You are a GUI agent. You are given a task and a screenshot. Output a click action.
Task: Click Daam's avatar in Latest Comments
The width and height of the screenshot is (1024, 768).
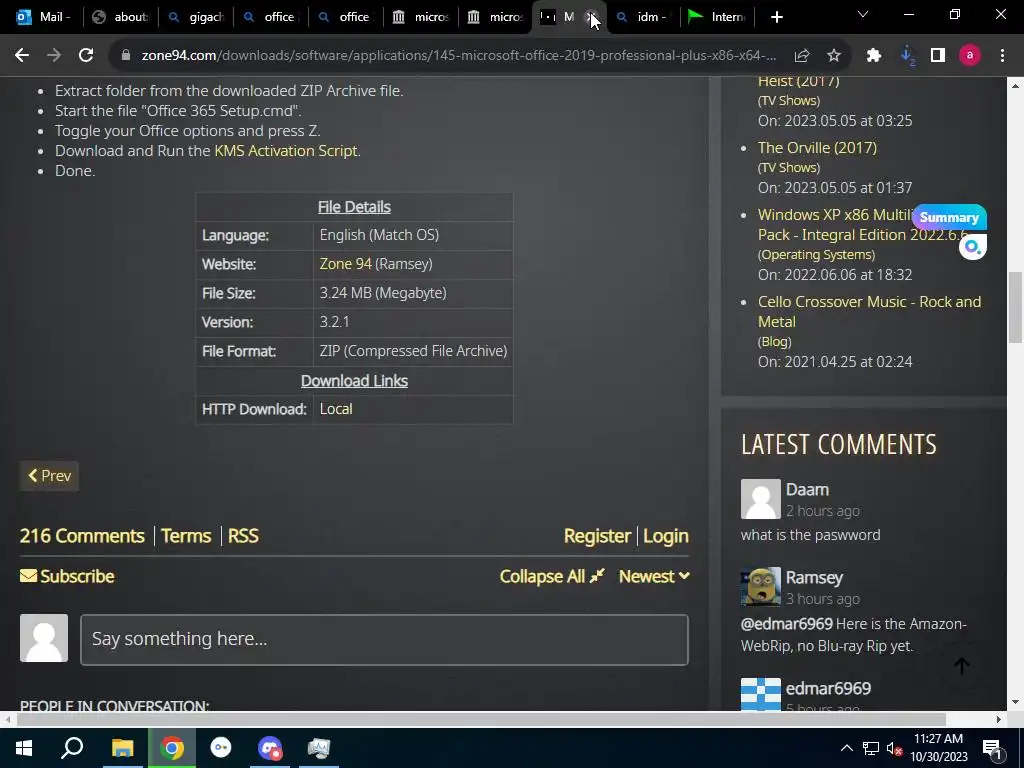[x=761, y=499]
